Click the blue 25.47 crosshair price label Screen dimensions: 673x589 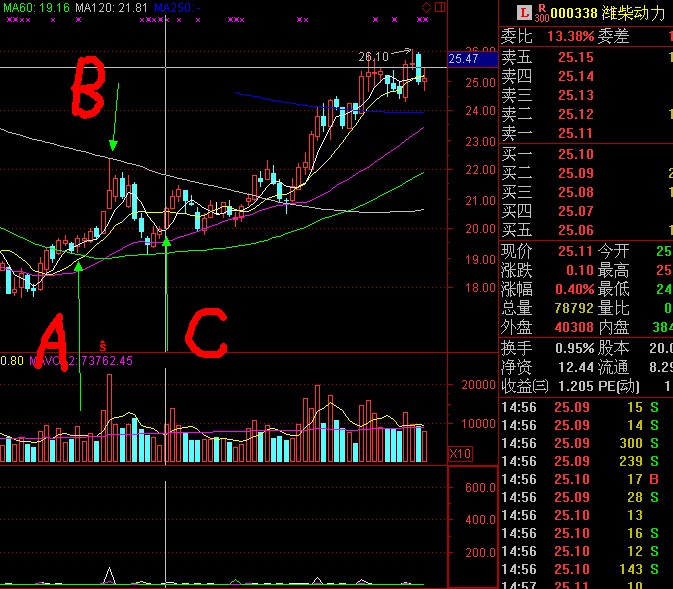473,59
